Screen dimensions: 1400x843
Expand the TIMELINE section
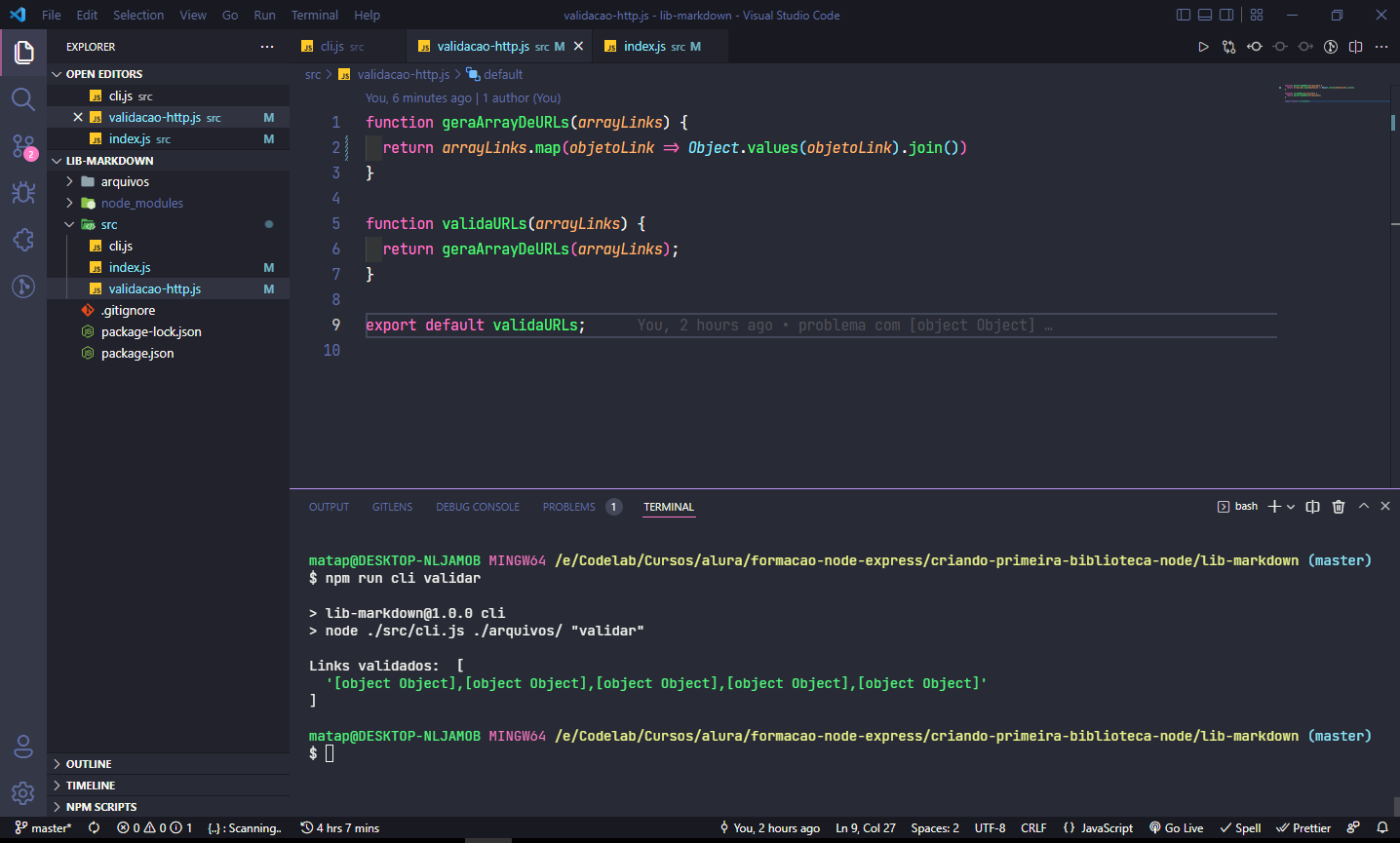coord(168,786)
